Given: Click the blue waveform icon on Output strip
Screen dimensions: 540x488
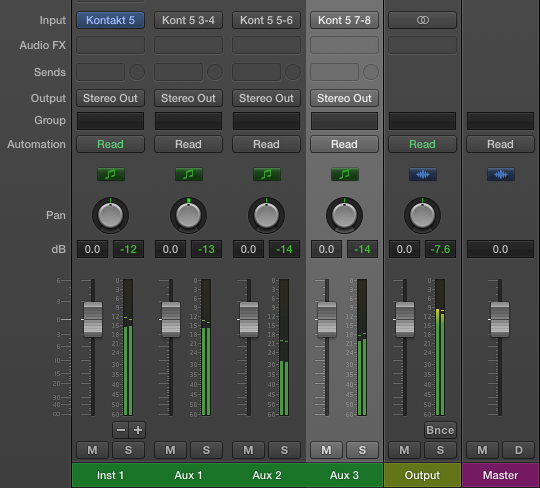Looking at the screenshot, I should (x=423, y=174).
